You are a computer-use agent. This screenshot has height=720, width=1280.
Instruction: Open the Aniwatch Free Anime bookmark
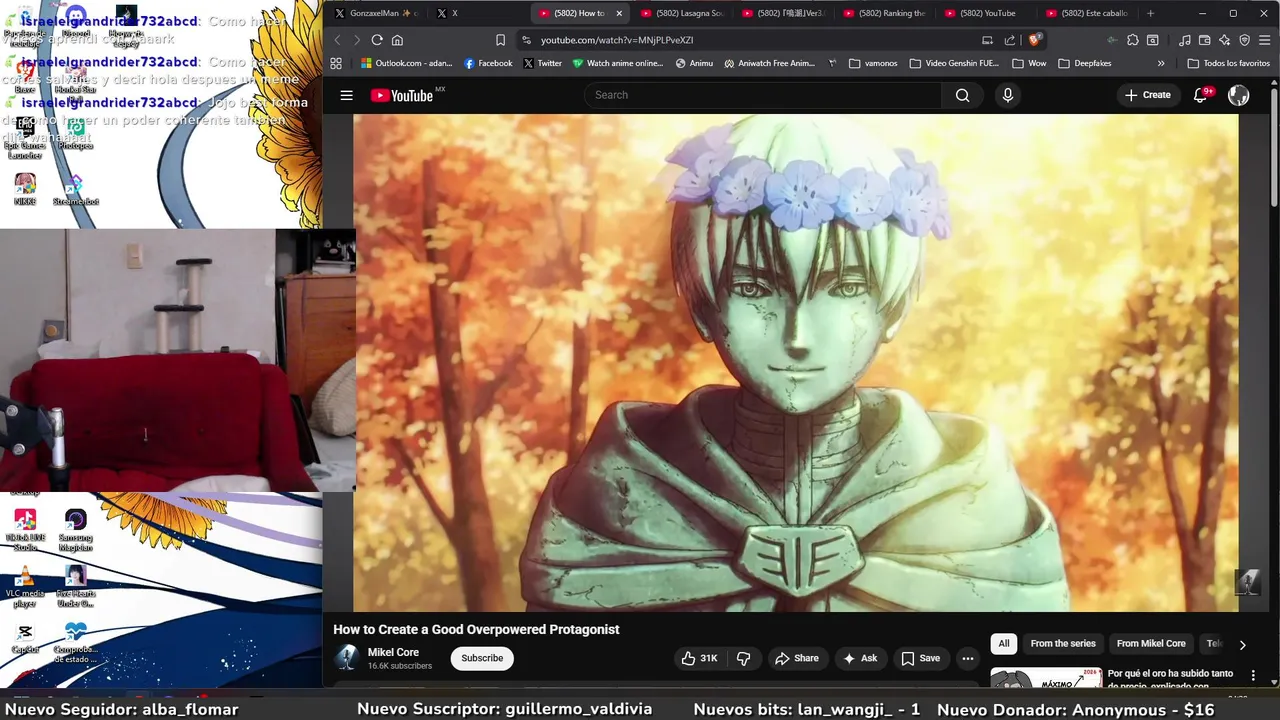tap(769, 63)
